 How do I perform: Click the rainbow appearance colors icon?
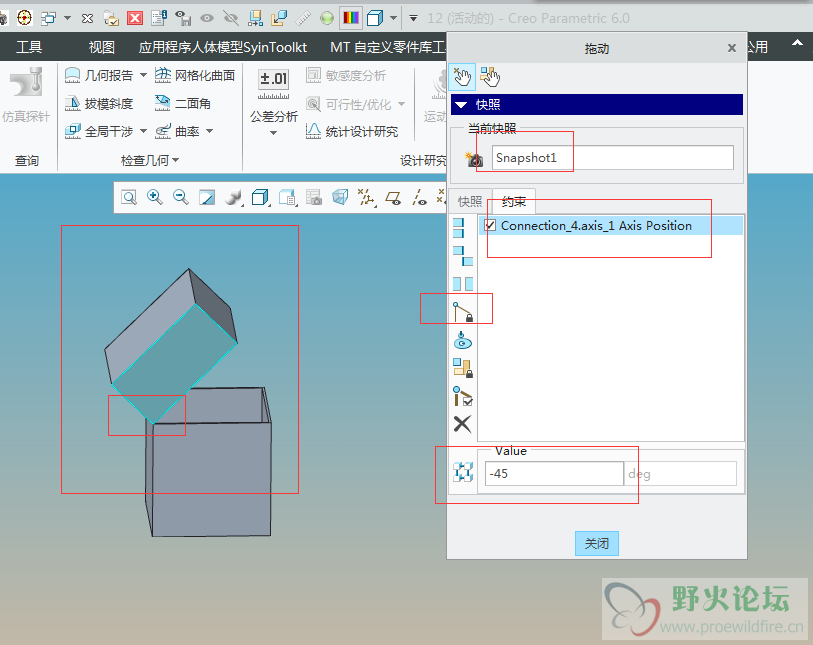351,19
